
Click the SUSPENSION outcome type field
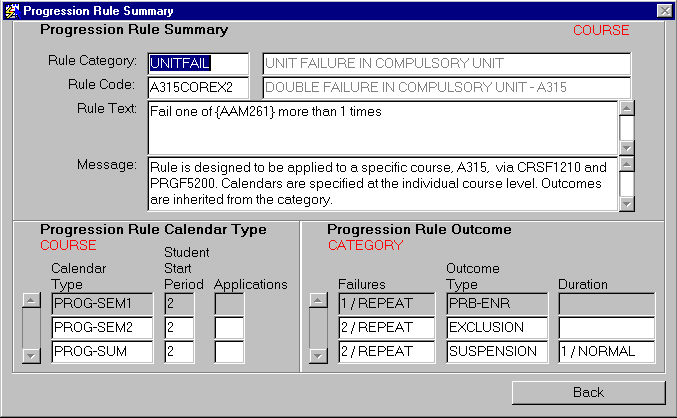coord(496,352)
